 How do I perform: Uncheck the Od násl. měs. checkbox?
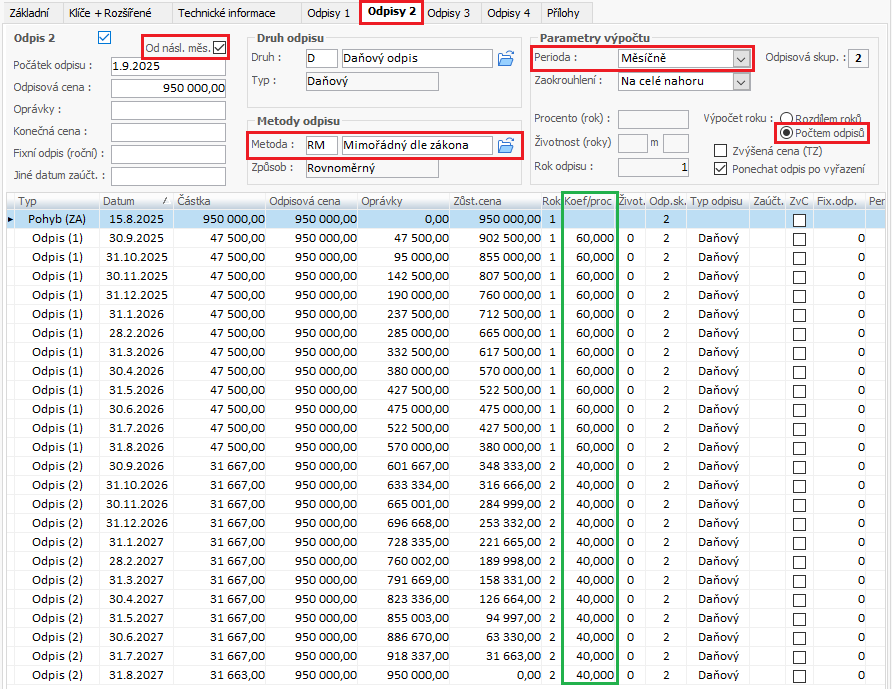click(x=219, y=48)
